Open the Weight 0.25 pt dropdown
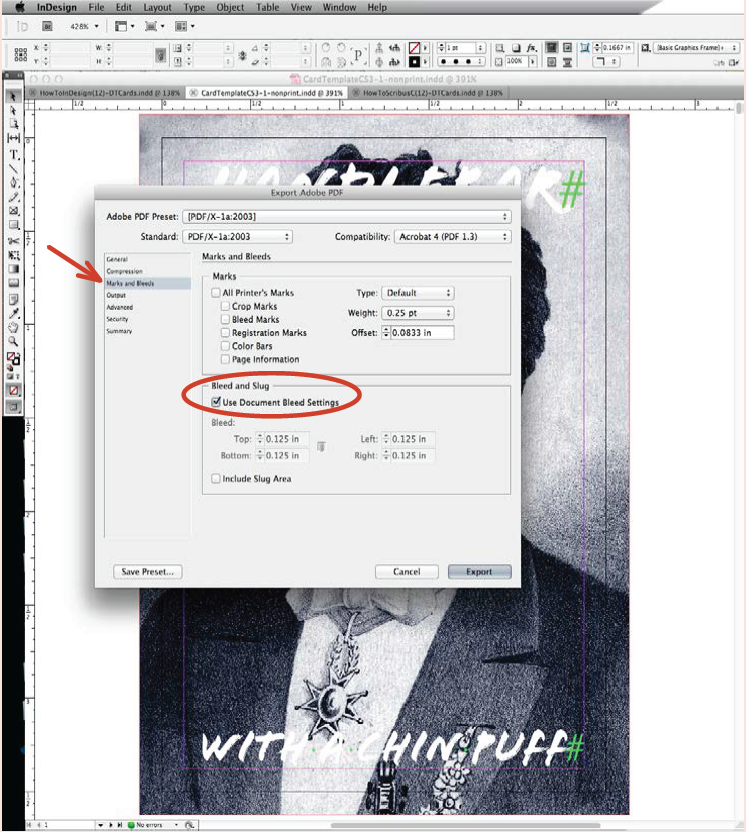 (x=418, y=313)
